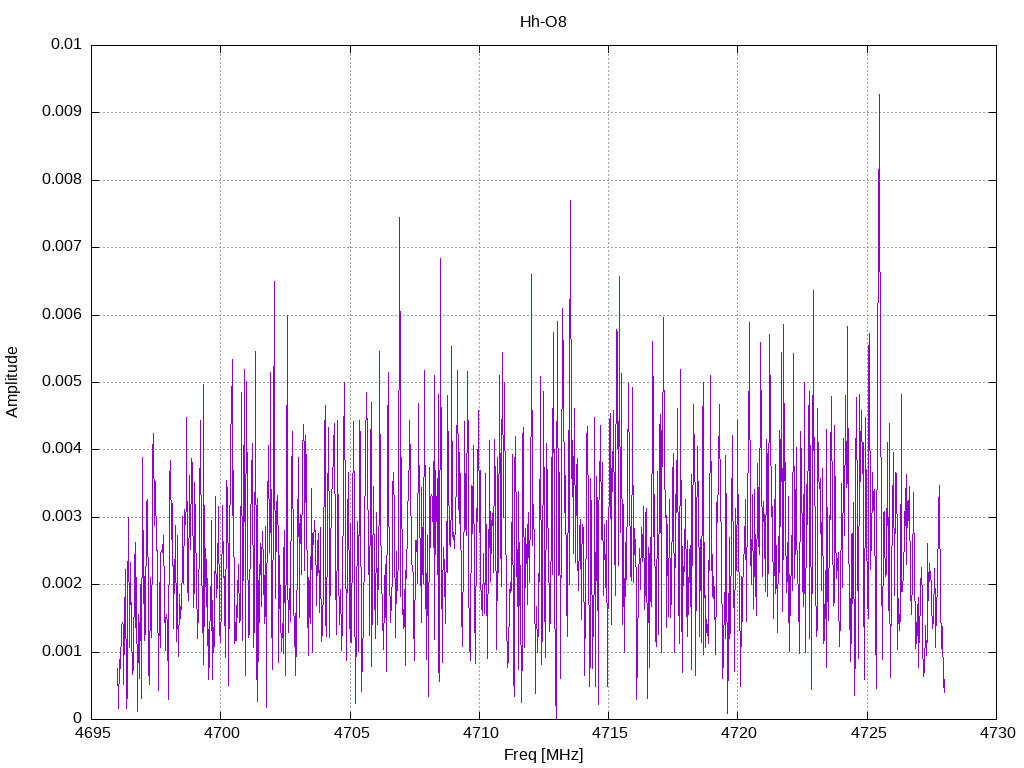Click the 0.004 y-axis tick label
This screenshot has height=768, width=1024.
(x=62, y=449)
